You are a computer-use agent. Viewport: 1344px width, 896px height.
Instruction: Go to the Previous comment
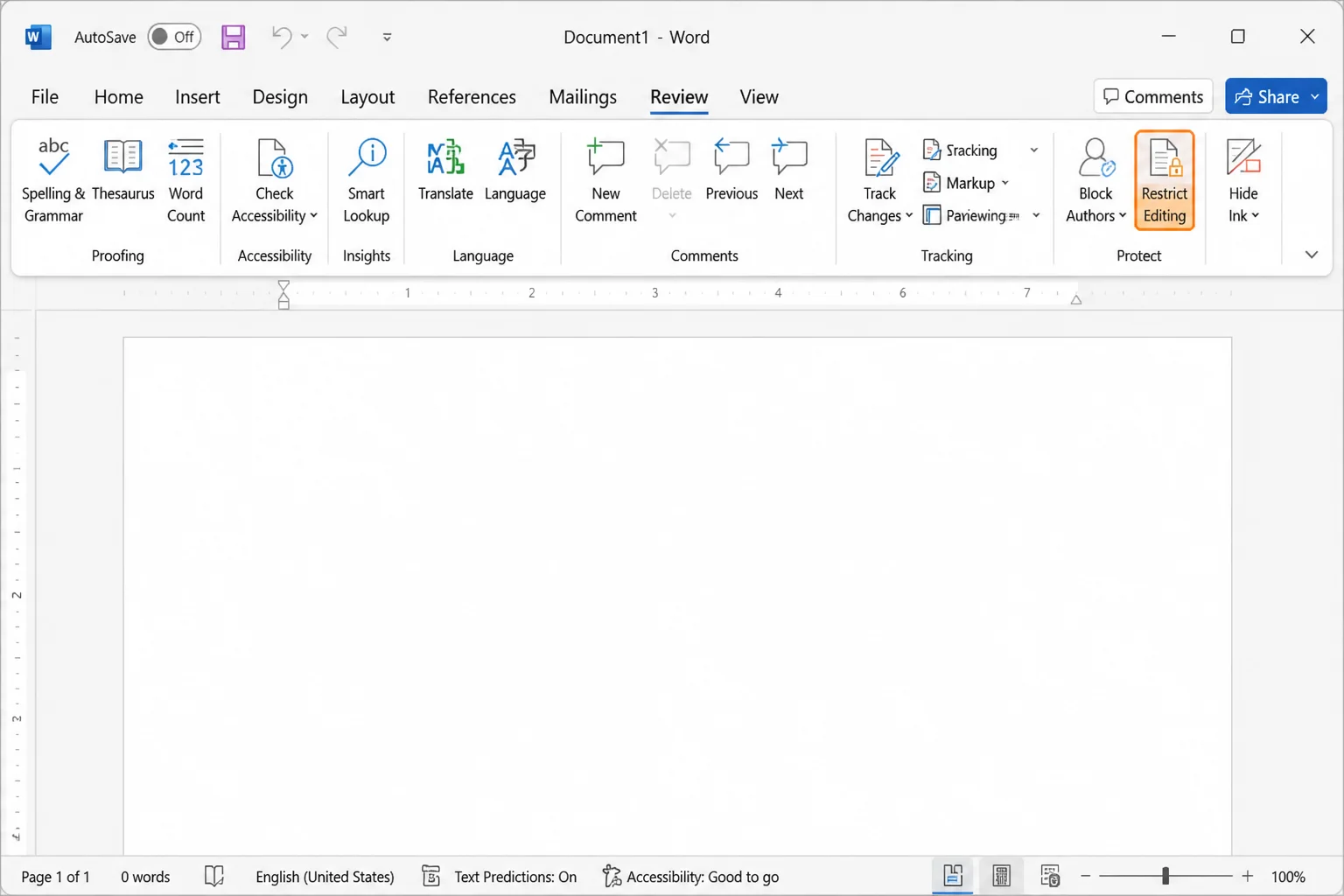731,170
